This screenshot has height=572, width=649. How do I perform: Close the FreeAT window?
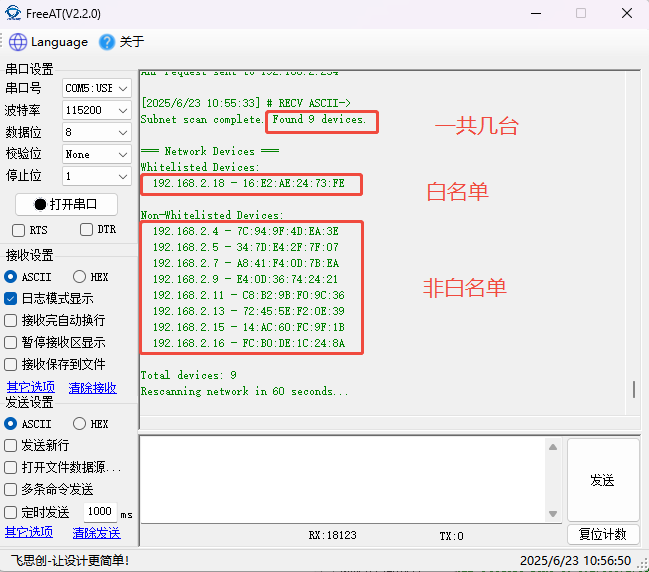tap(627, 14)
